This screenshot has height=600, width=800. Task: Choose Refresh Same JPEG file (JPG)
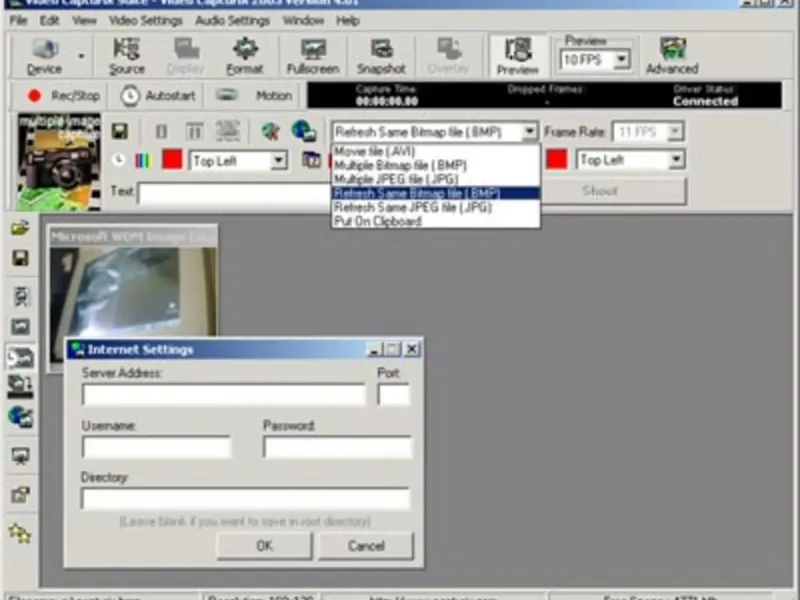[435, 207]
